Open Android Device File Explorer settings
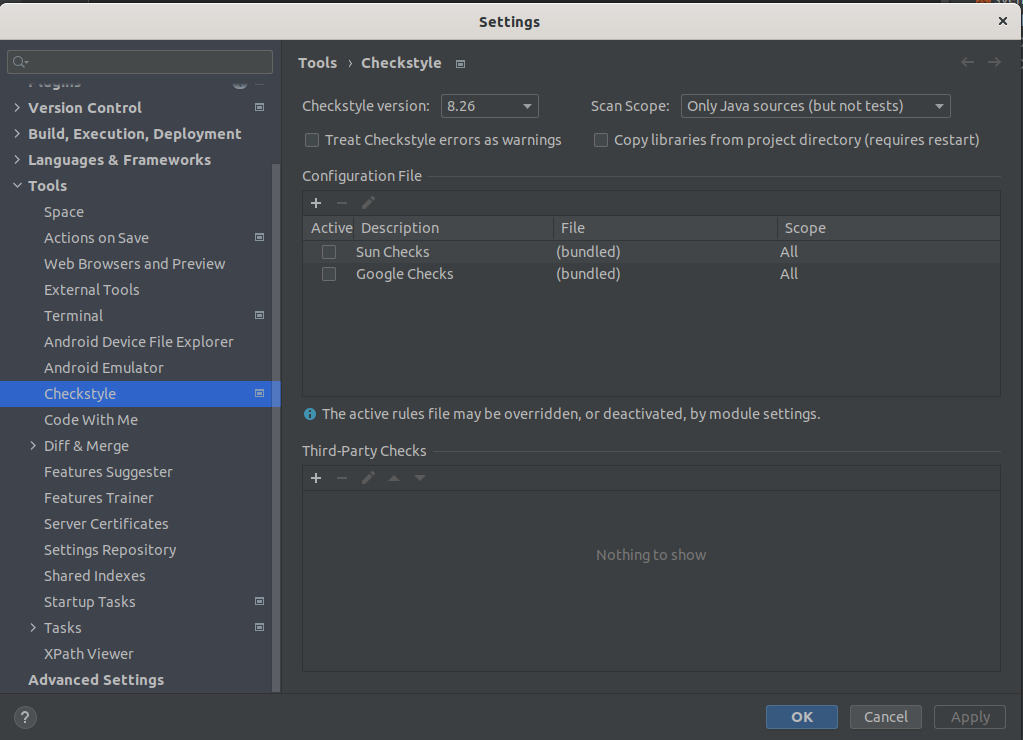Screen dimensions: 1023x740 point(138,342)
